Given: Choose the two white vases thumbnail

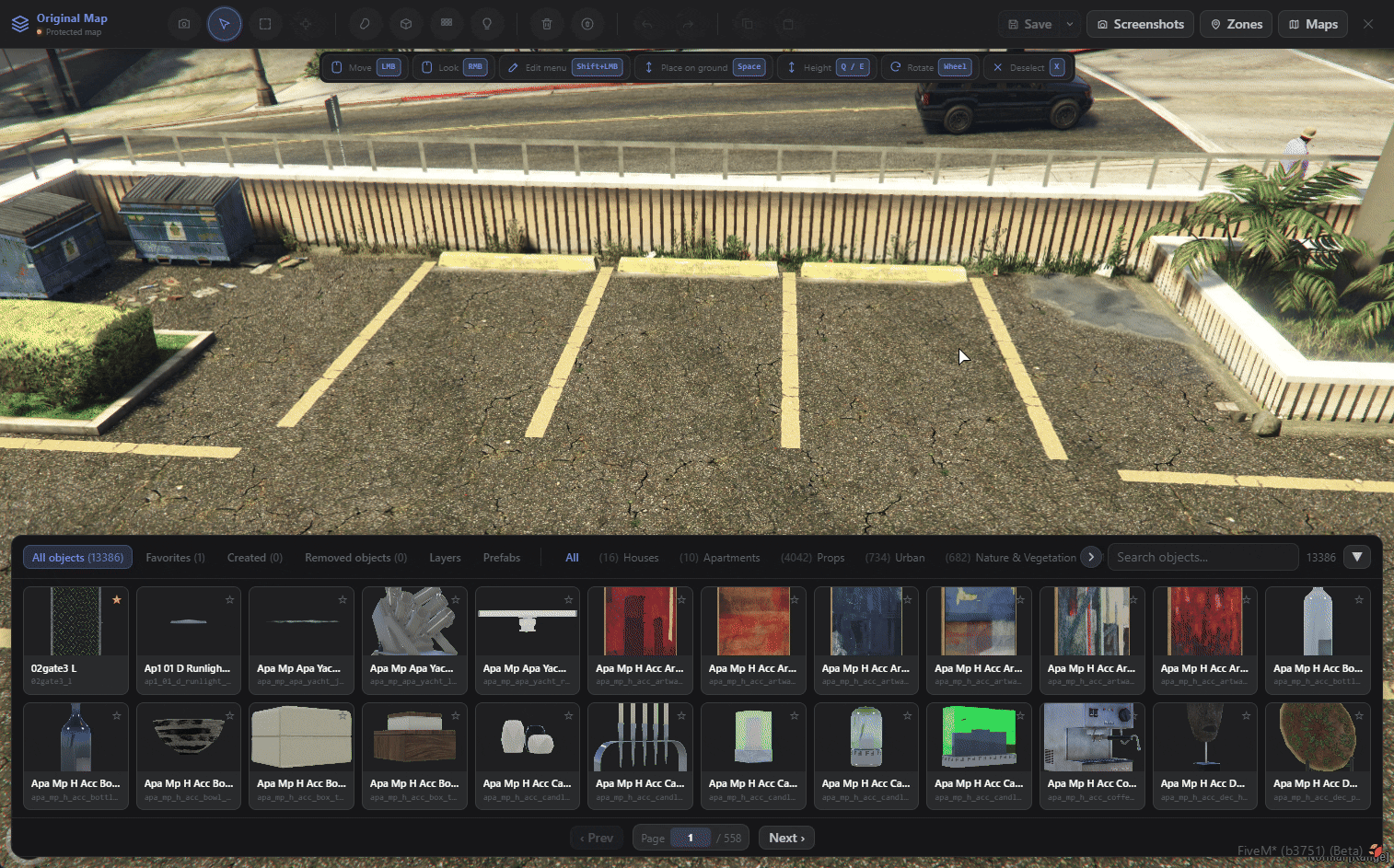Looking at the screenshot, I should (528, 737).
